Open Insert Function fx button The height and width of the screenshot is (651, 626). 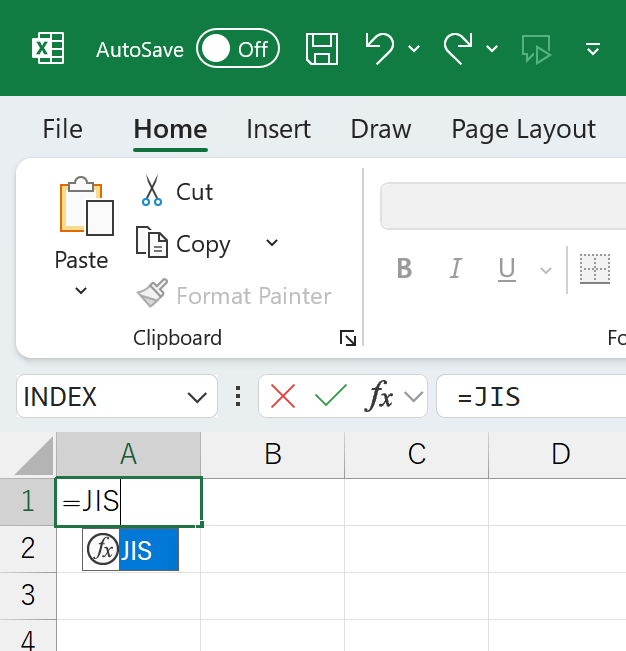point(380,397)
